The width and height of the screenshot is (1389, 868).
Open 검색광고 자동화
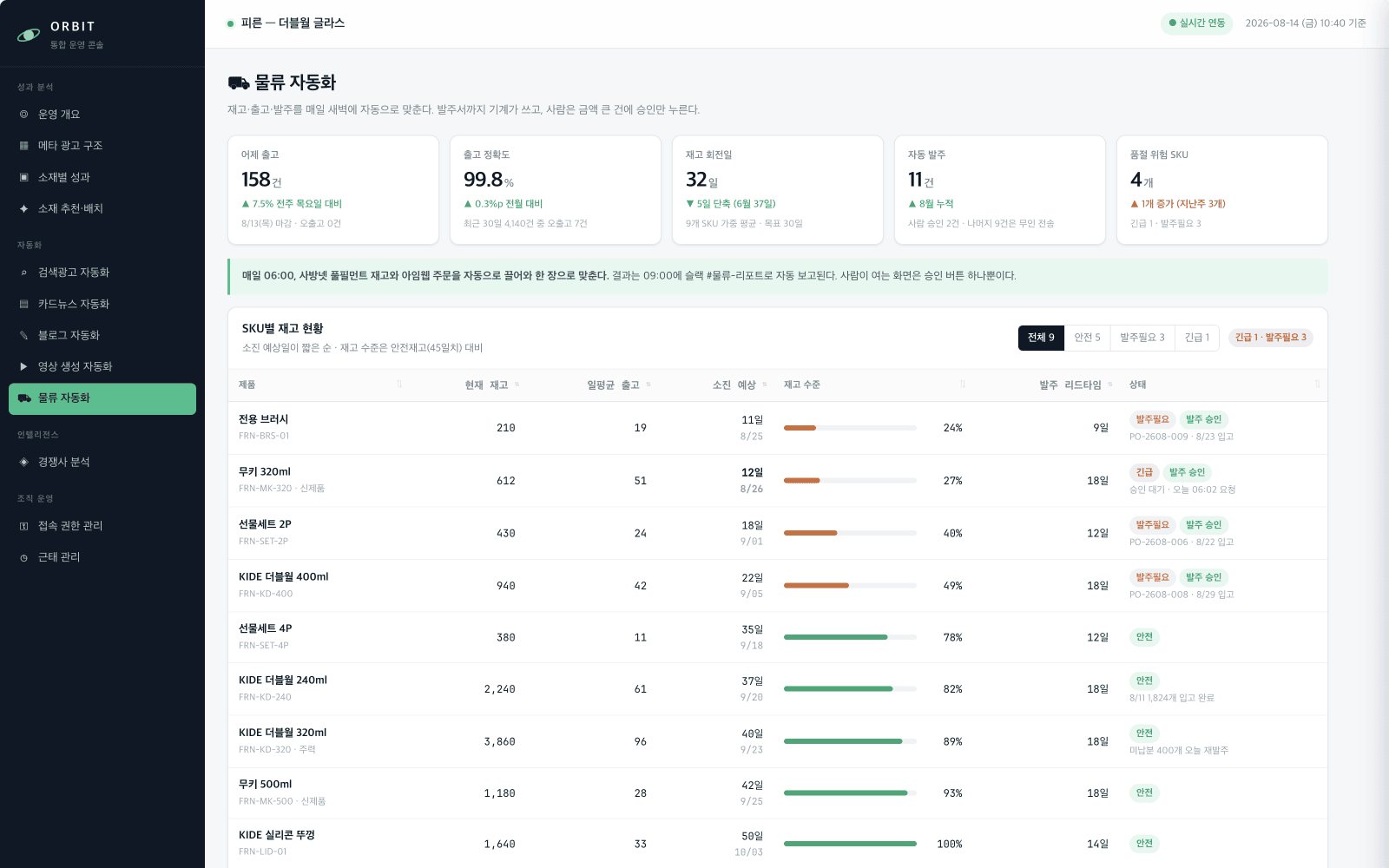click(102, 273)
